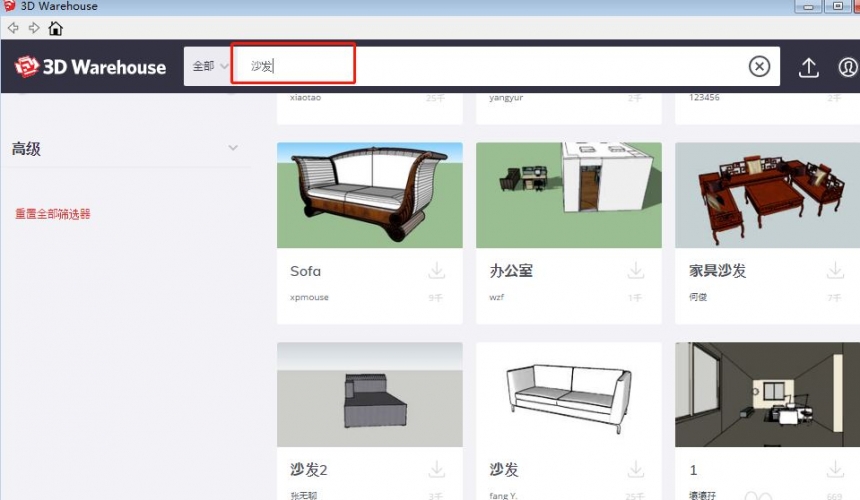Click 重置全部筛选器 link
Viewport: 860px width, 500px height.
[53, 214]
